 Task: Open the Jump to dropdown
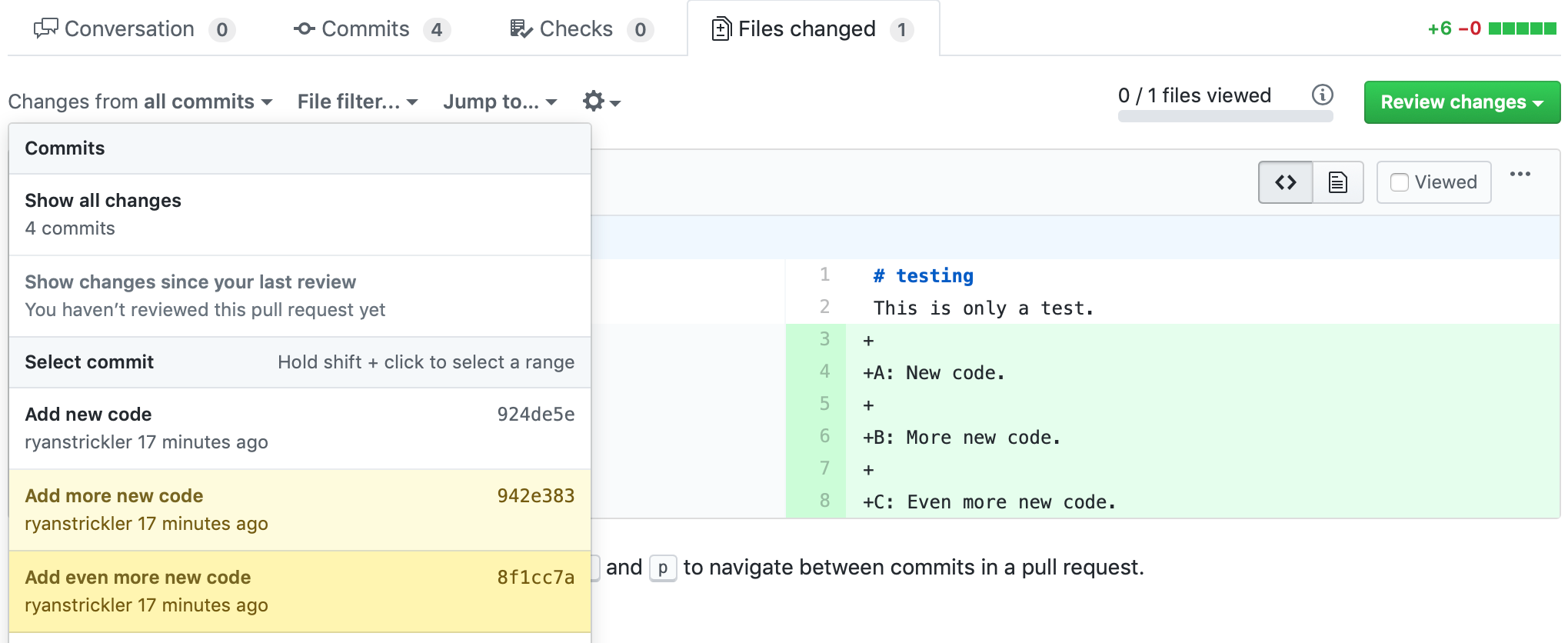499,102
